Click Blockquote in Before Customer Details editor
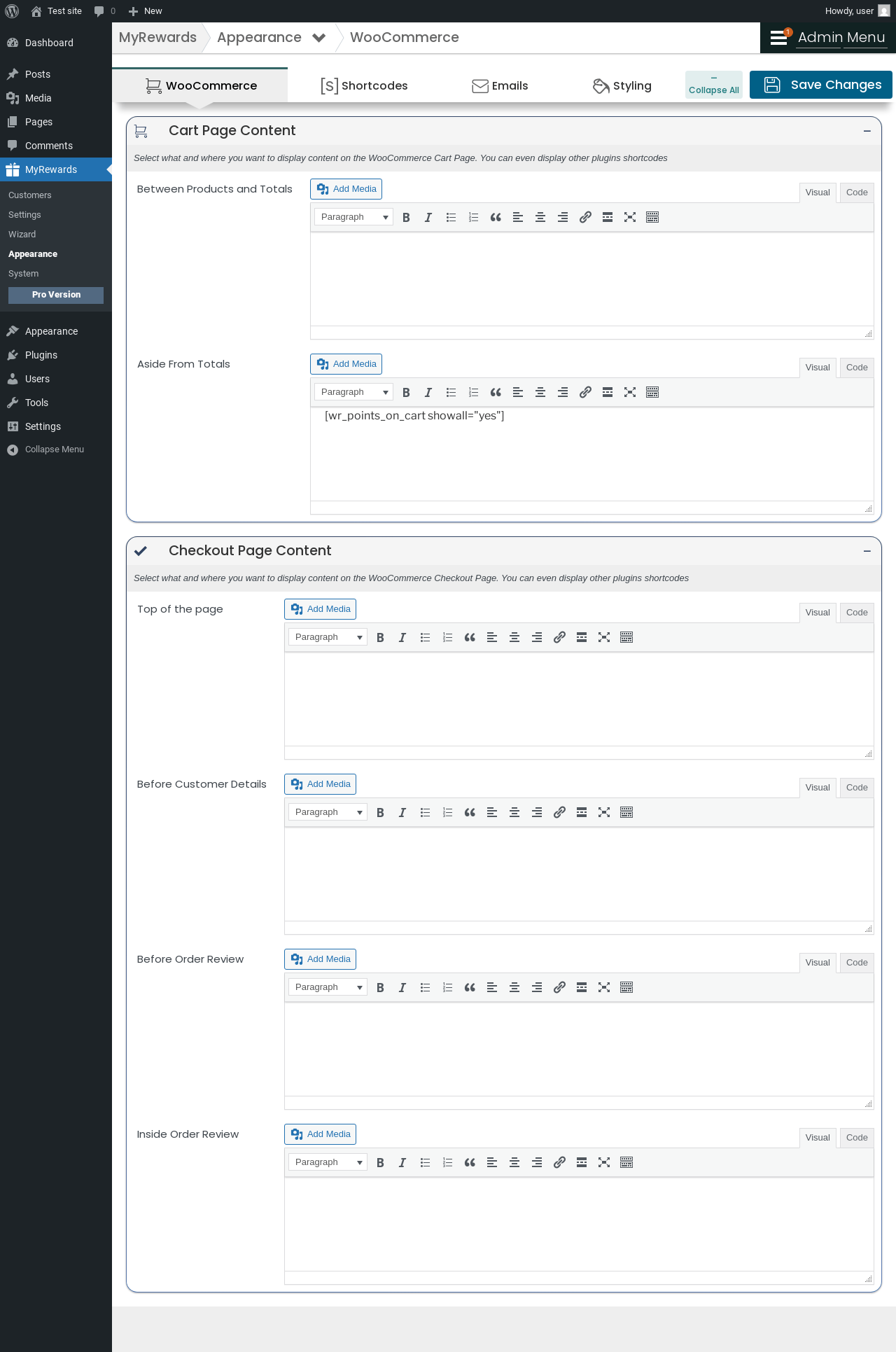This screenshot has height=1352, width=896. pyautogui.click(x=470, y=812)
